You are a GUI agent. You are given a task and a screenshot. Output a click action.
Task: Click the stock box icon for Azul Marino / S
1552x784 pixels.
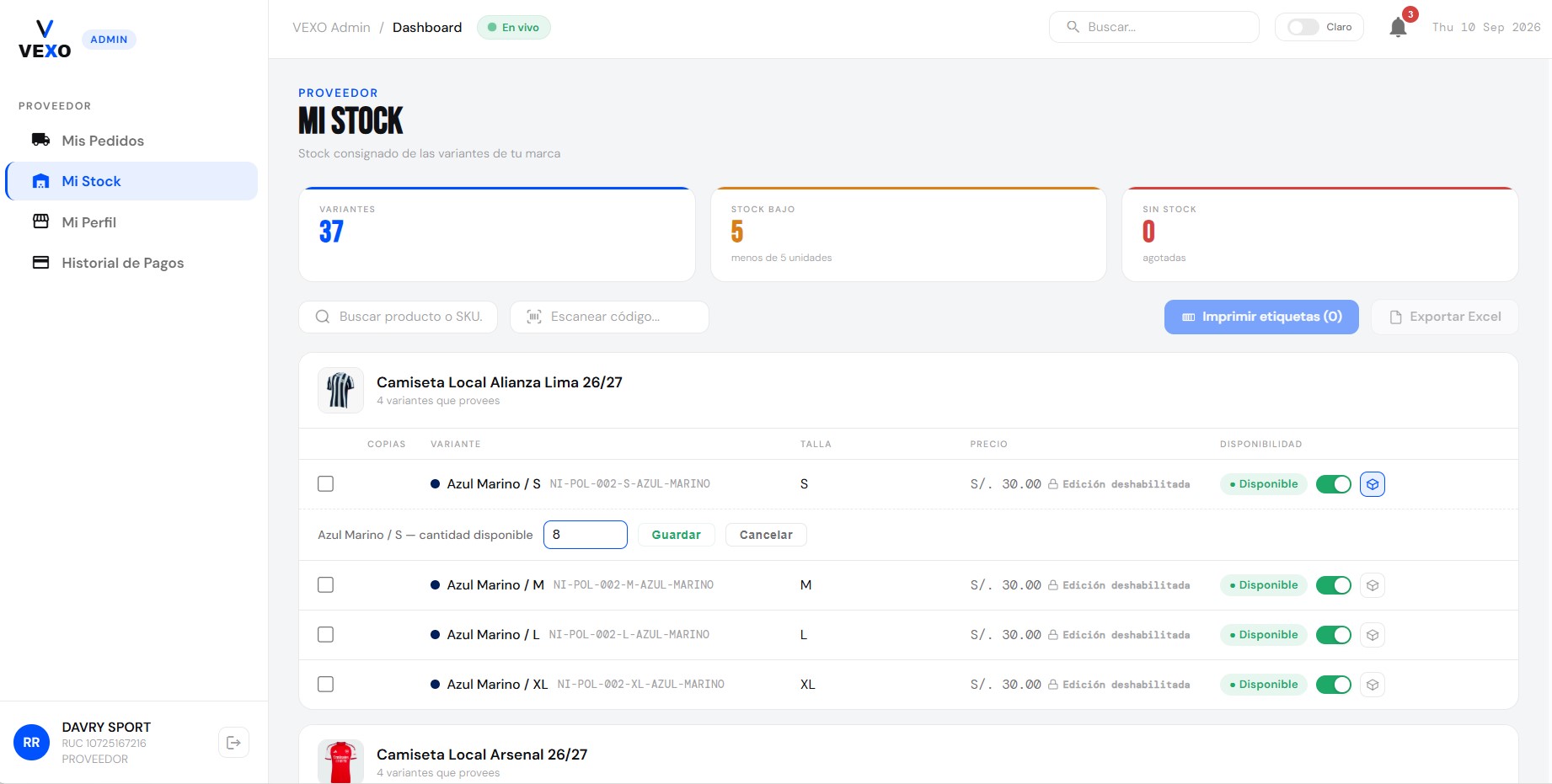pyautogui.click(x=1373, y=484)
